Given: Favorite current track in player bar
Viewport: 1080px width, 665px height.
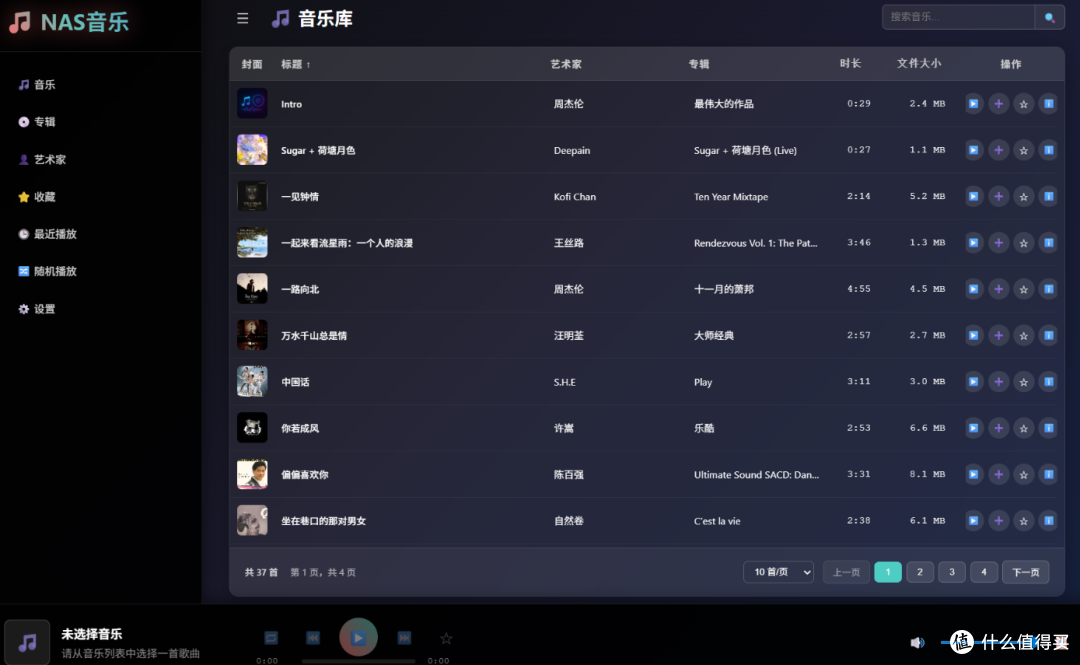Looking at the screenshot, I should tap(446, 639).
